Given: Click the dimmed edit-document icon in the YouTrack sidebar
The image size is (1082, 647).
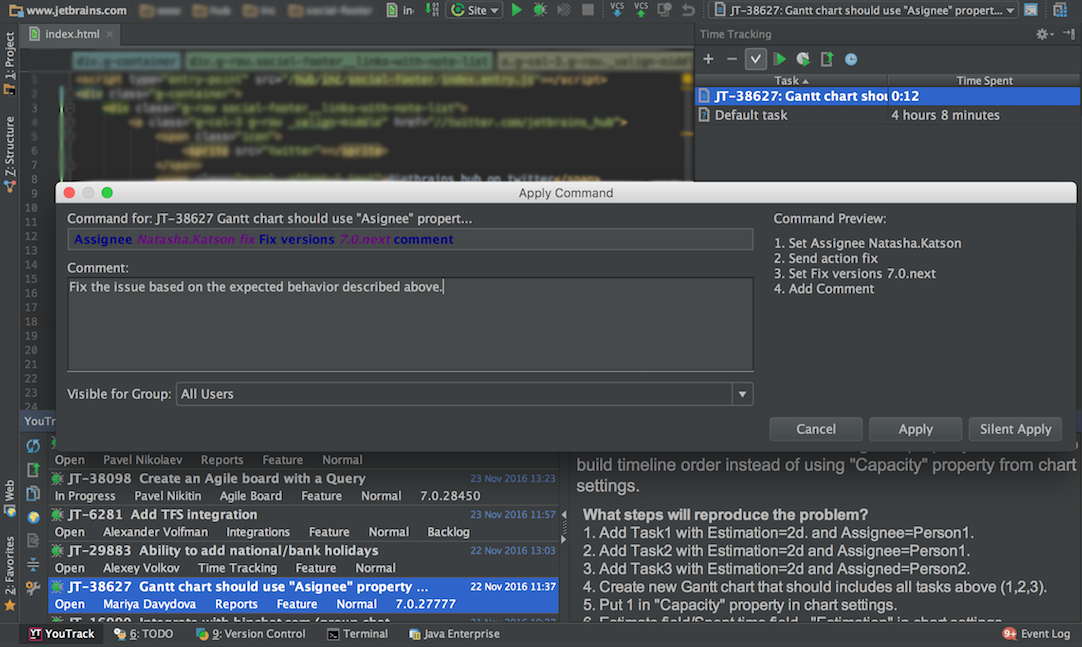Looking at the screenshot, I should 32,541.
